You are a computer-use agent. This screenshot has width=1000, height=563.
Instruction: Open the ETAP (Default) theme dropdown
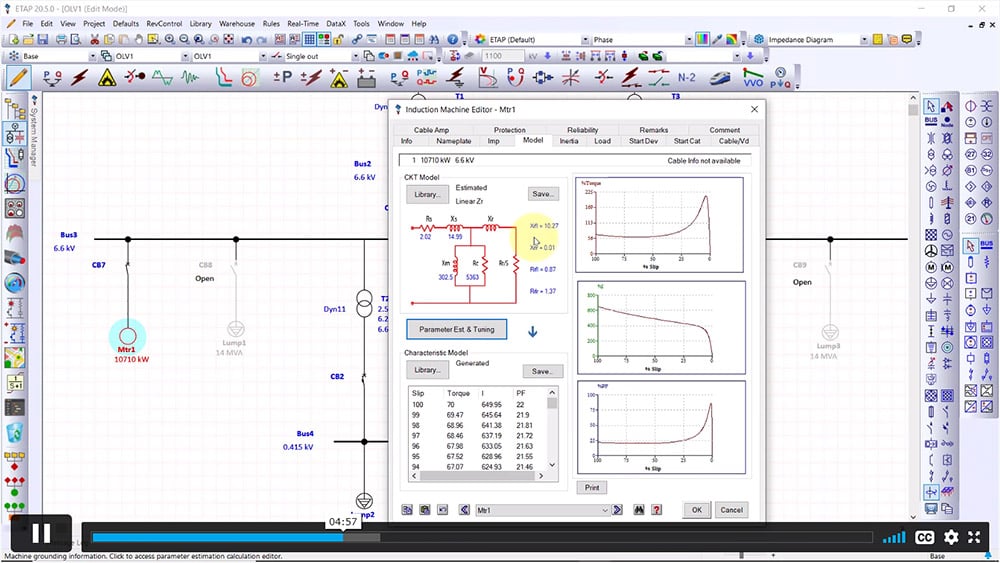coord(585,40)
